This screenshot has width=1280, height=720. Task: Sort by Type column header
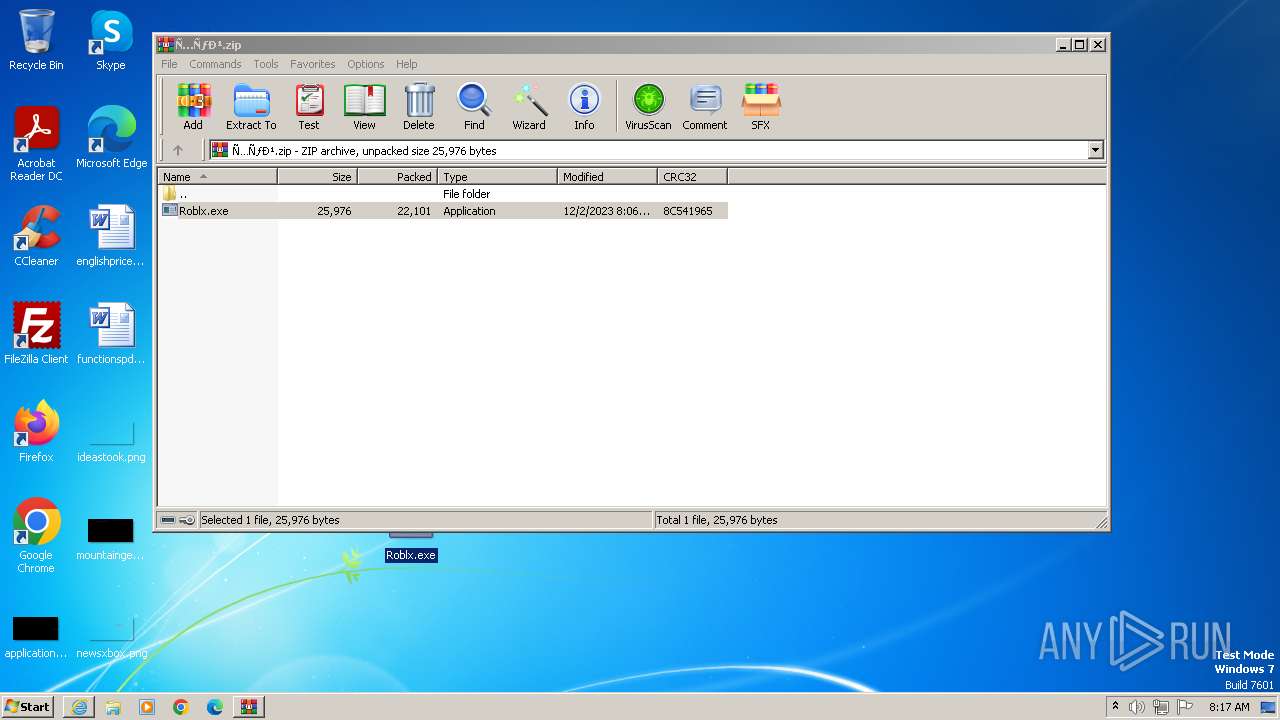coord(498,176)
